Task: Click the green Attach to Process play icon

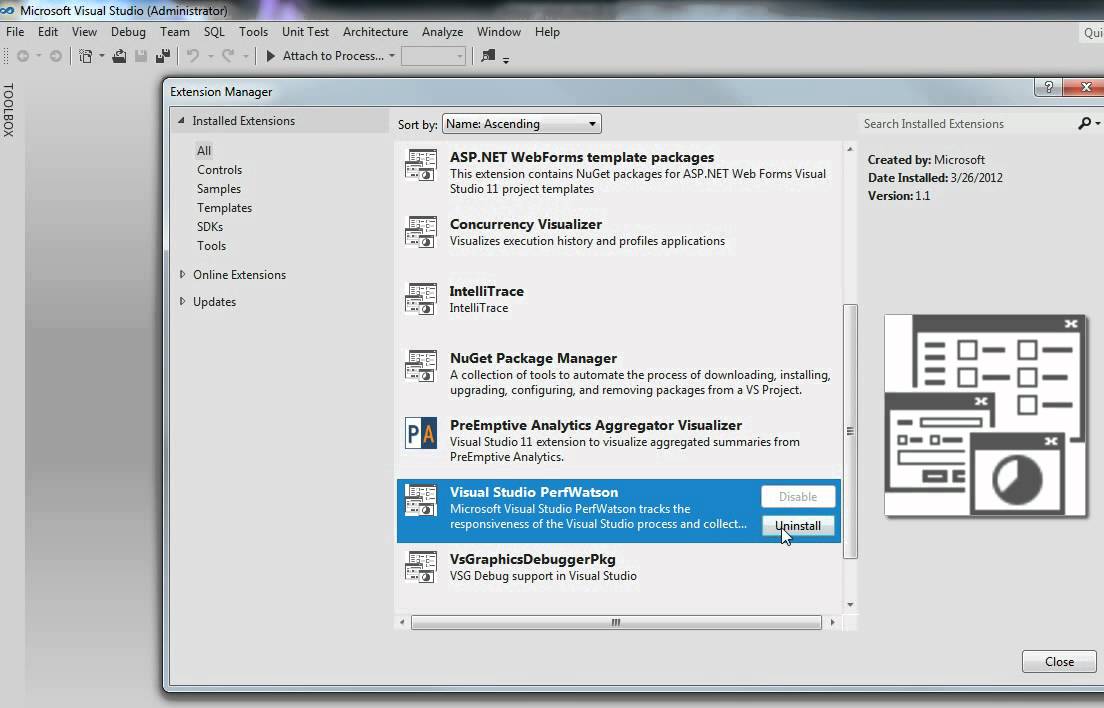Action: tap(270, 56)
